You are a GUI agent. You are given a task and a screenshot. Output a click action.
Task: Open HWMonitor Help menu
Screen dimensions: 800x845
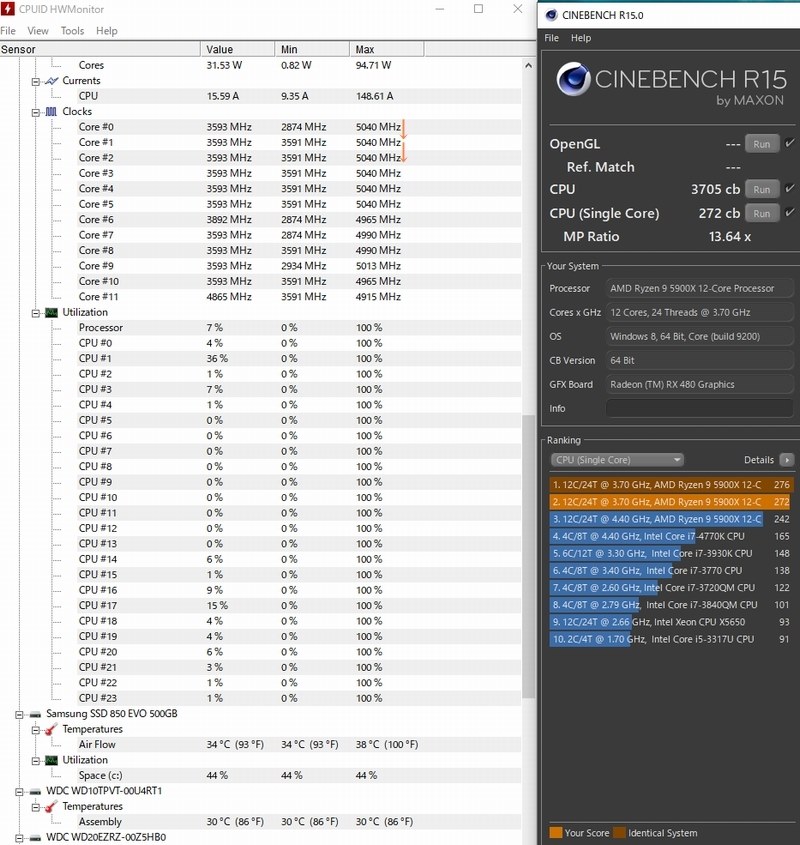click(x=107, y=31)
